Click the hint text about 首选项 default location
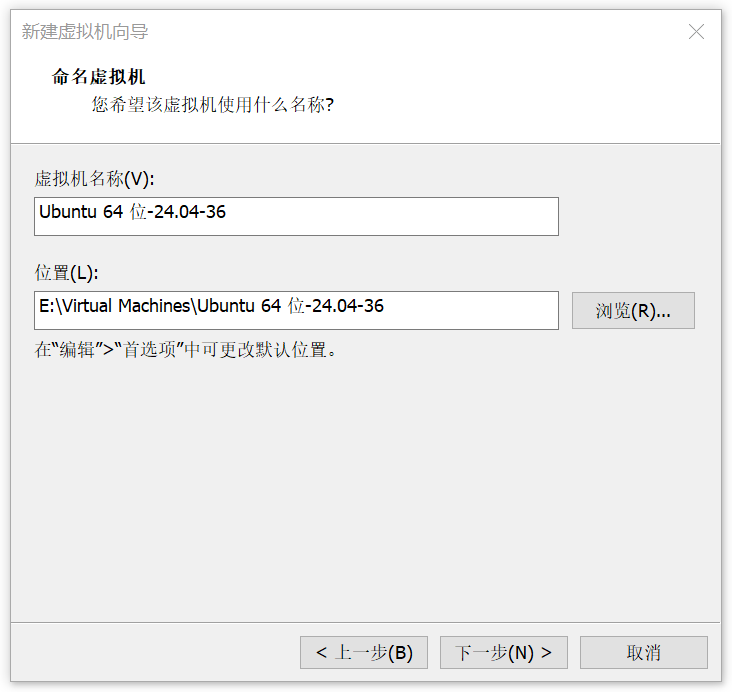 coord(185,349)
